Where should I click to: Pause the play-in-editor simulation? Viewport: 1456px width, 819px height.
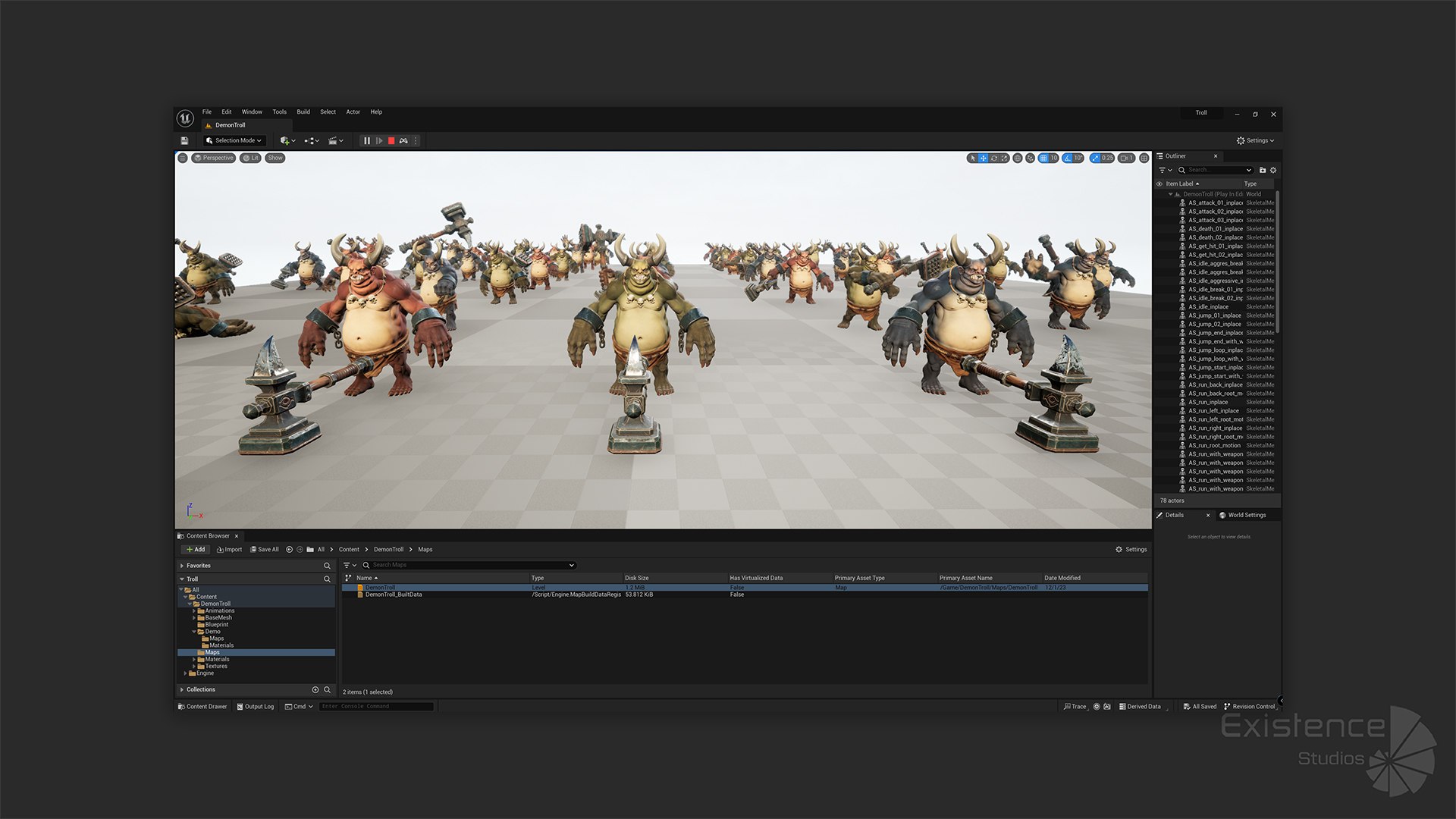[x=367, y=141]
